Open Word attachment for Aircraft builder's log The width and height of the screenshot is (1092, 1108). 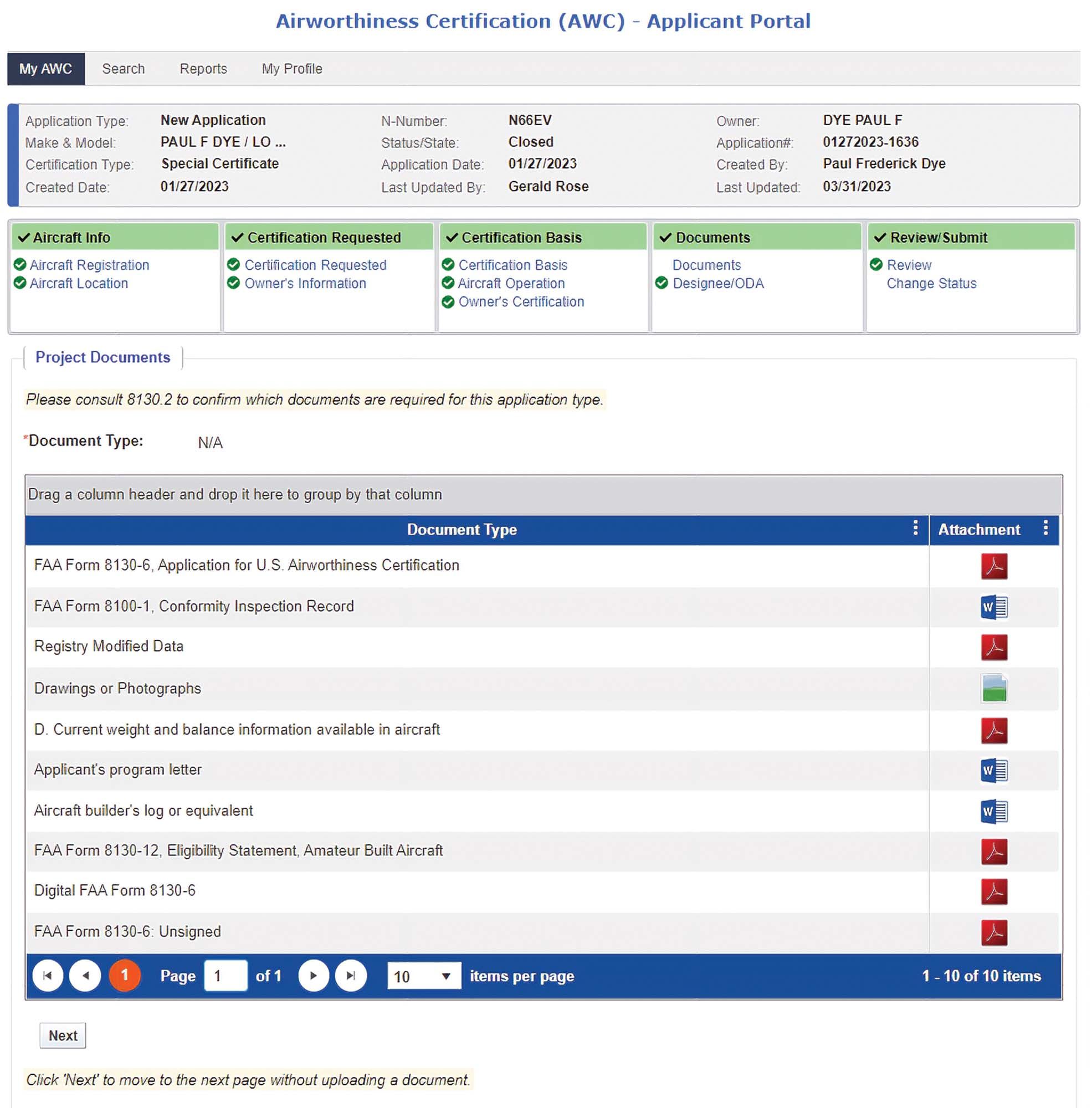click(994, 812)
